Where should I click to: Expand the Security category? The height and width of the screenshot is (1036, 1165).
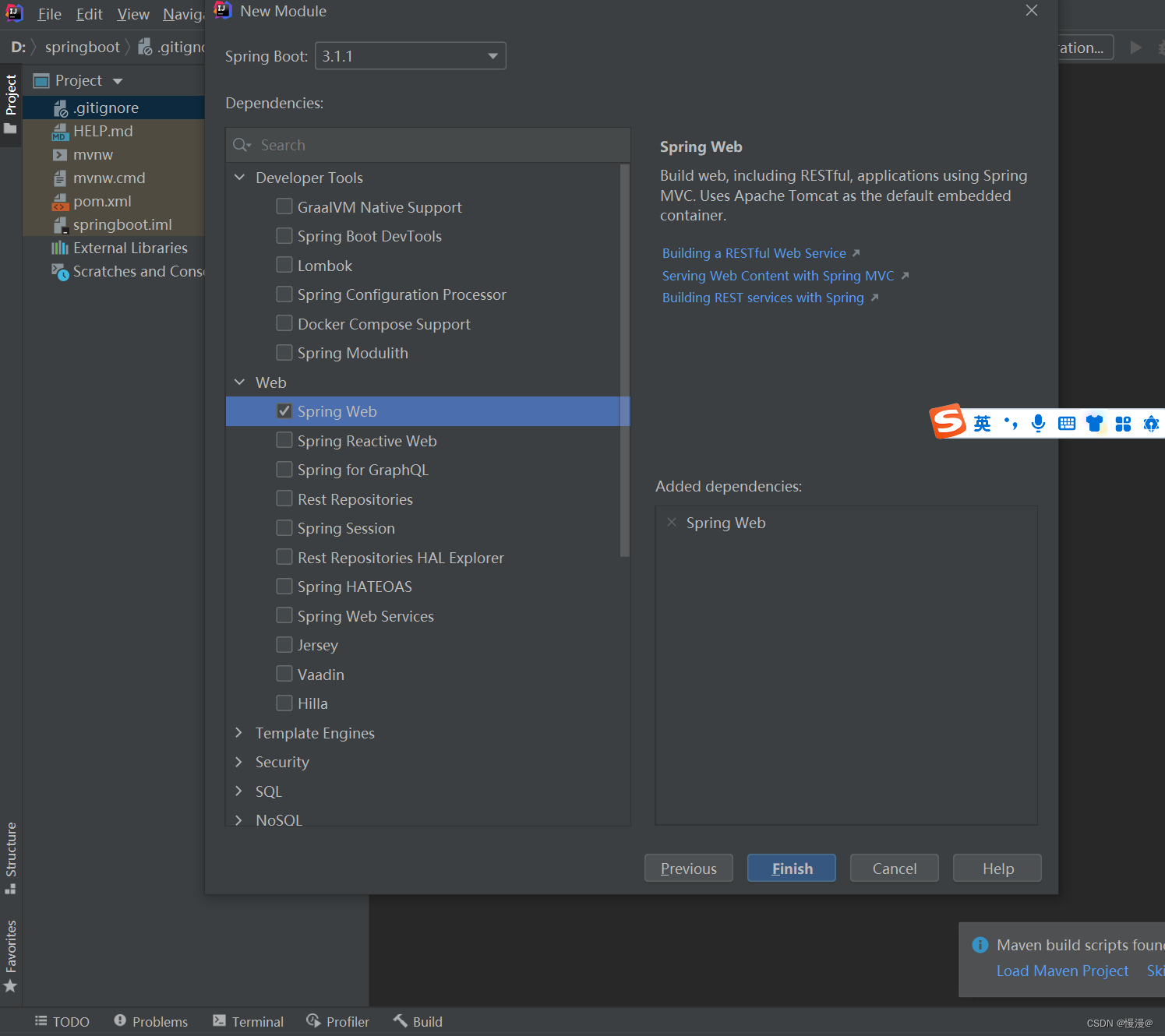pos(238,762)
